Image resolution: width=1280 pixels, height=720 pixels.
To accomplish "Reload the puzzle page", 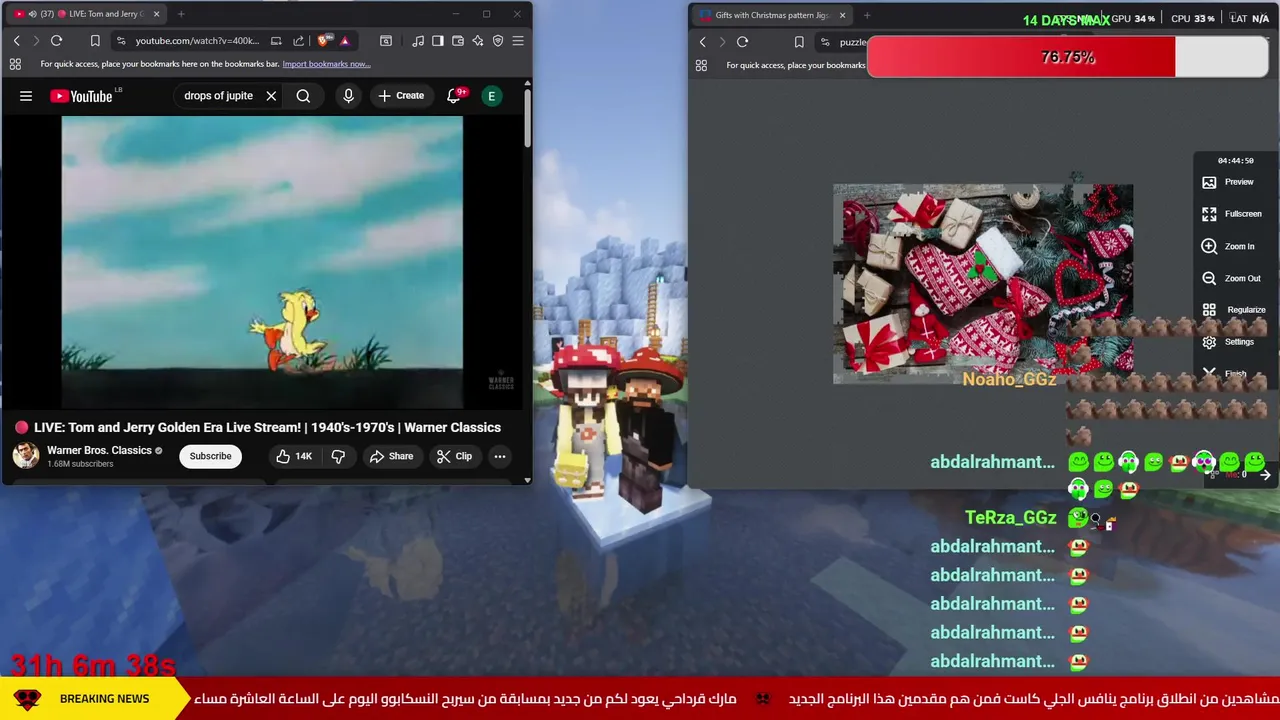I will tap(742, 42).
